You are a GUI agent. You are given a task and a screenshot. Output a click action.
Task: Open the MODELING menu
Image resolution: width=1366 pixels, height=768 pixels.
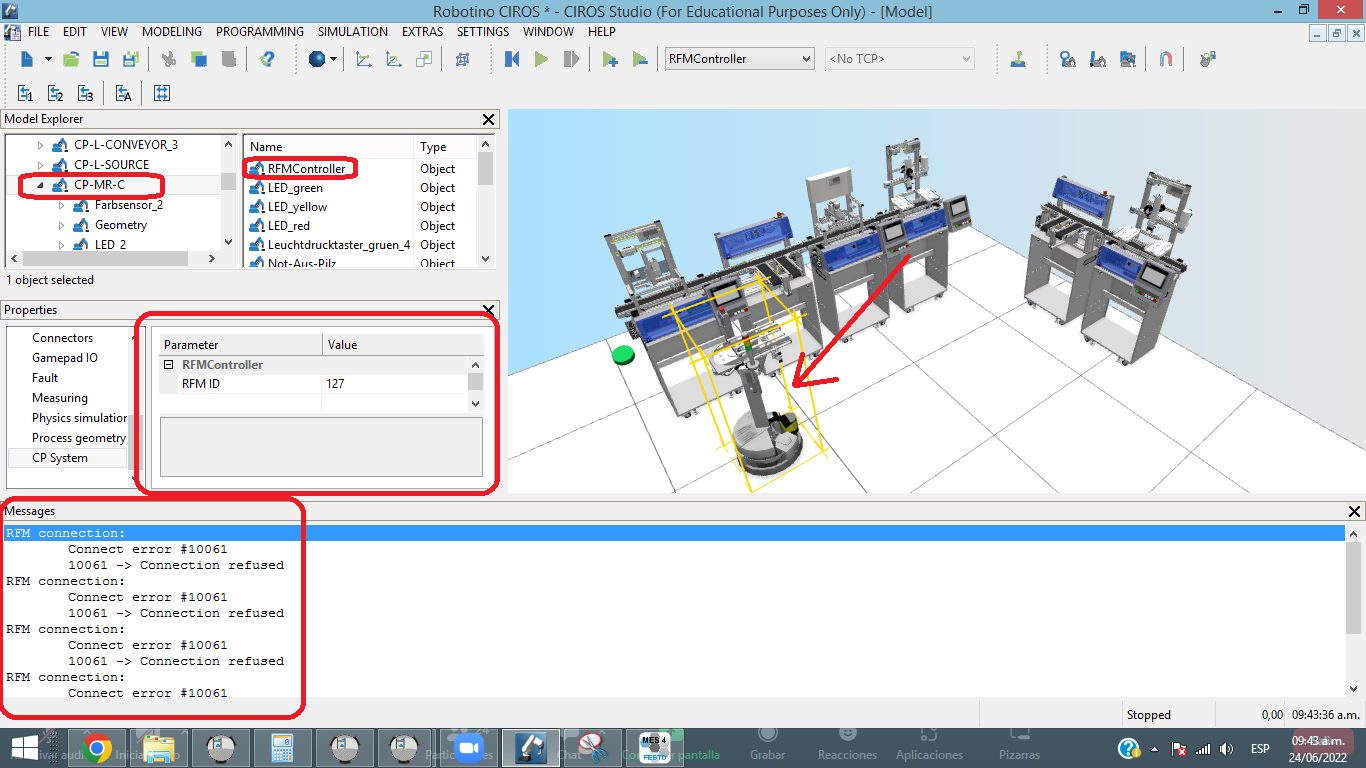coord(172,32)
